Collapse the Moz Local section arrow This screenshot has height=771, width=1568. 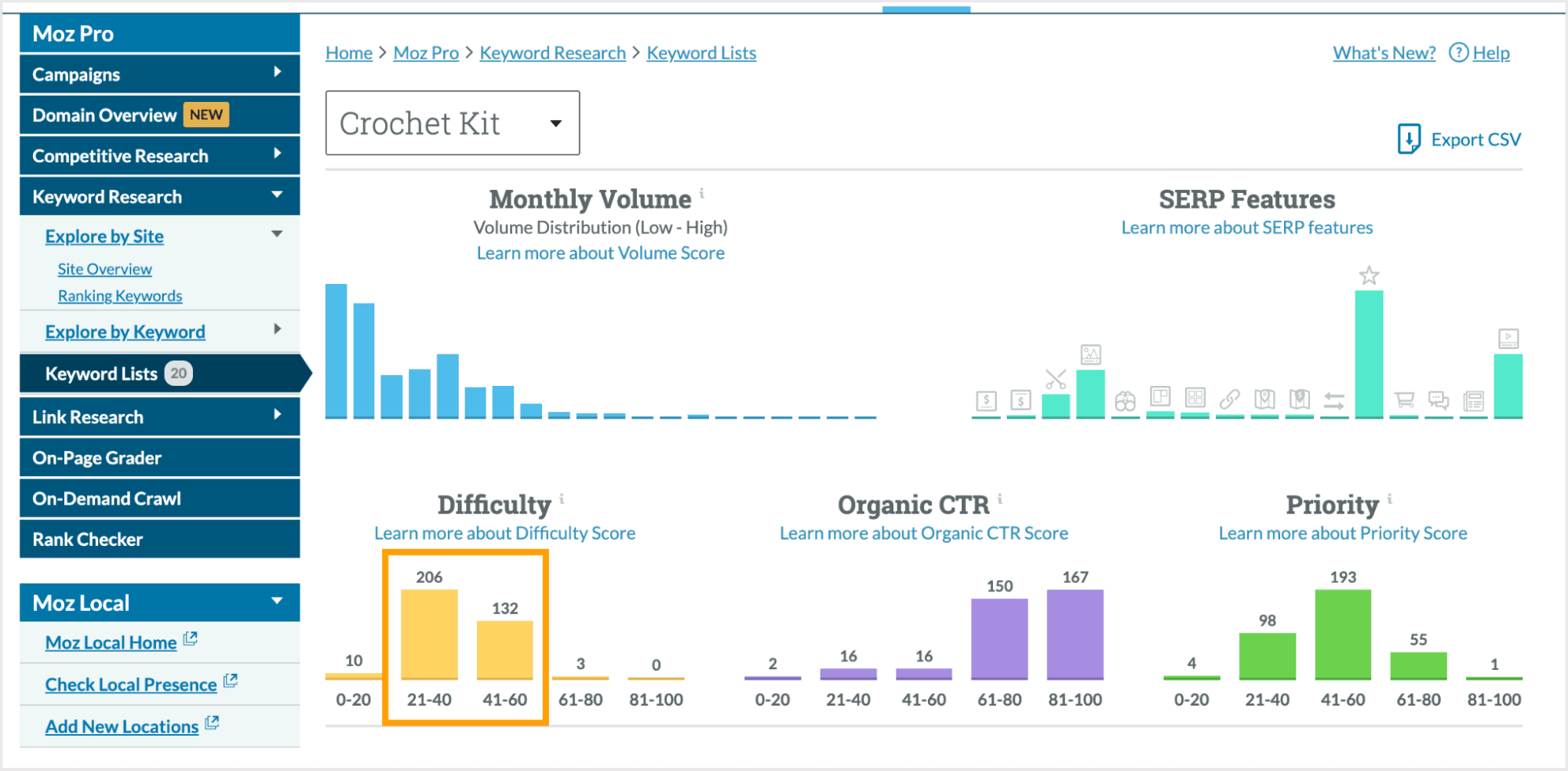click(277, 602)
